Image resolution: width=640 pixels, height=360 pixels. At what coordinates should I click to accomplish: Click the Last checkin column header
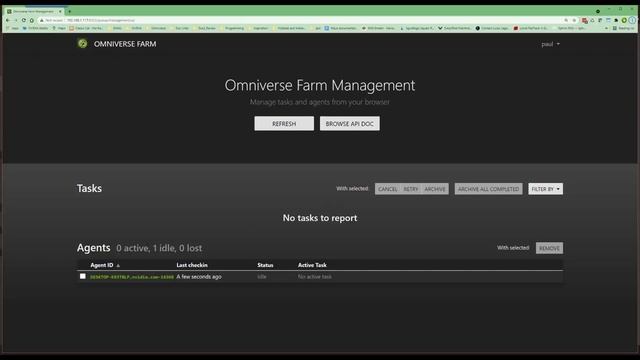coord(192,265)
